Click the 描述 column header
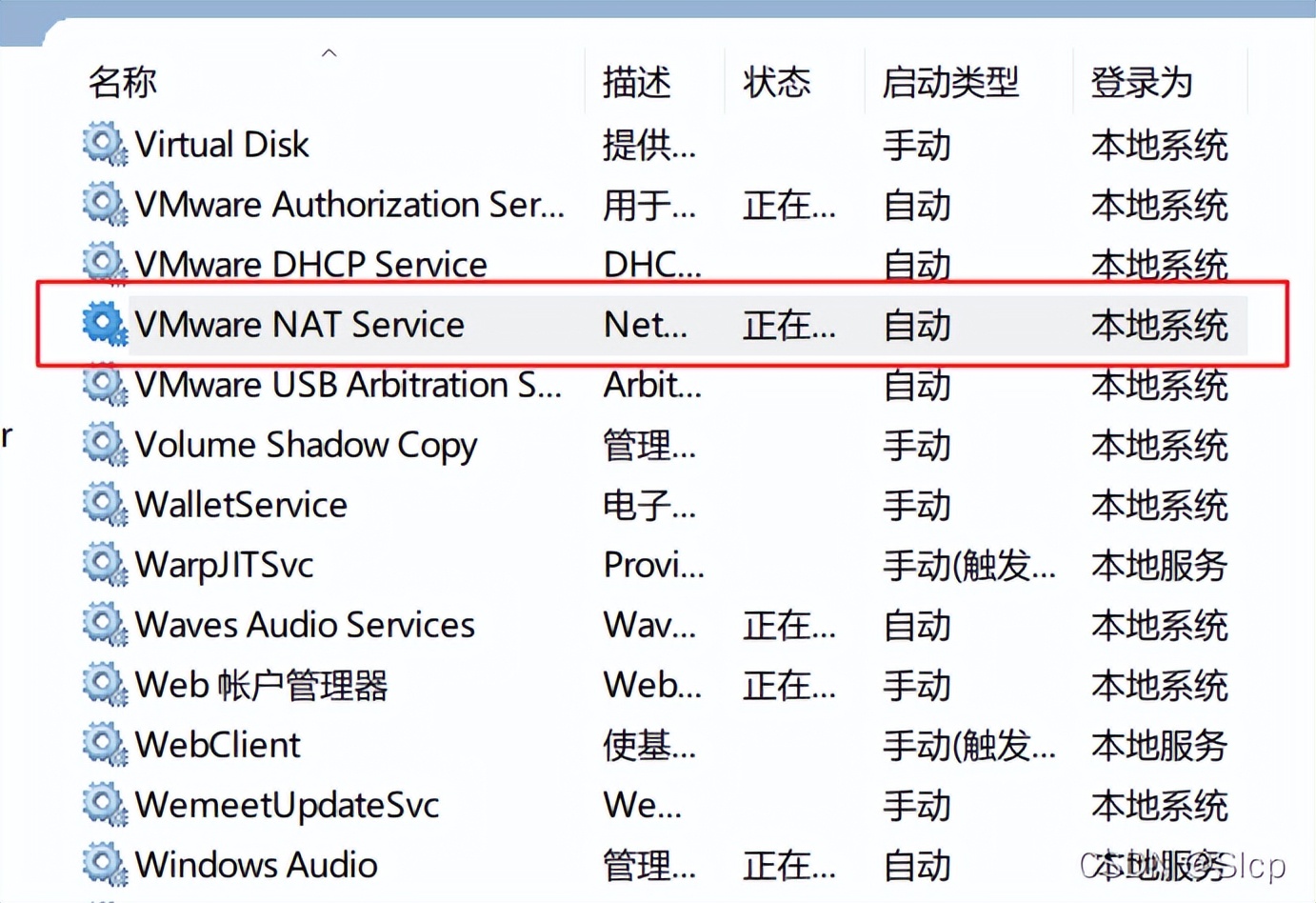This screenshot has width=1316, height=903. point(636,83)
